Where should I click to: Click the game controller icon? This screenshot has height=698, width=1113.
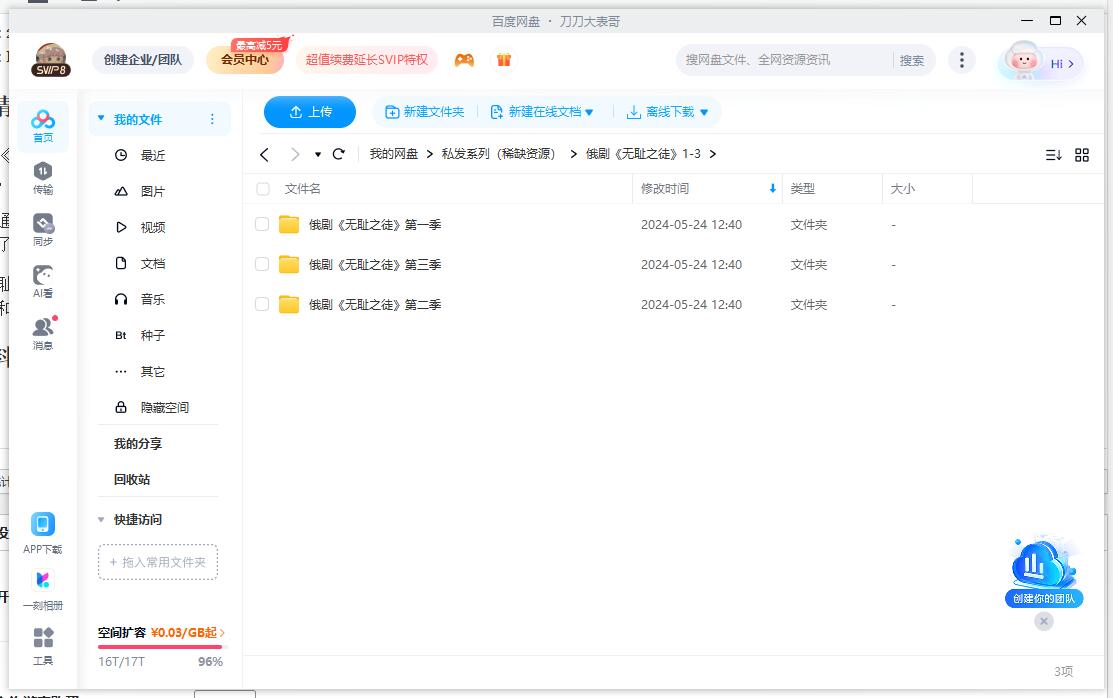pyautogui.click(x=464, y=60)
